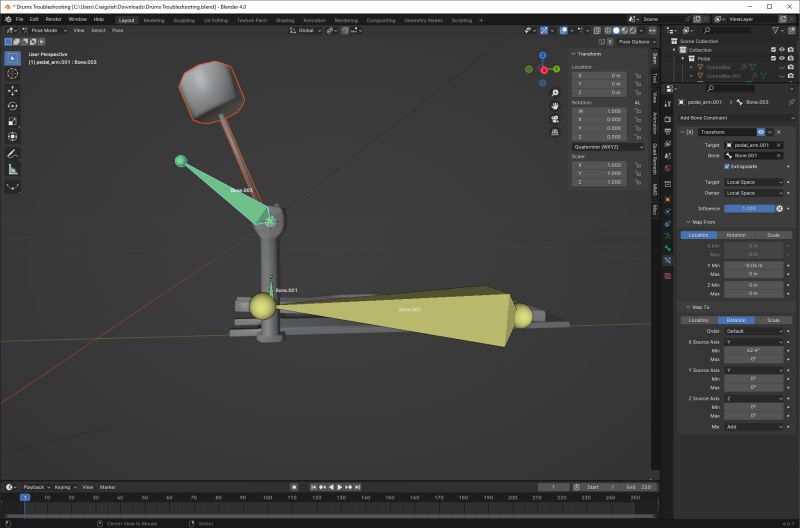
Task: Open the Output properties tab icon
Action: pos(667,132)
